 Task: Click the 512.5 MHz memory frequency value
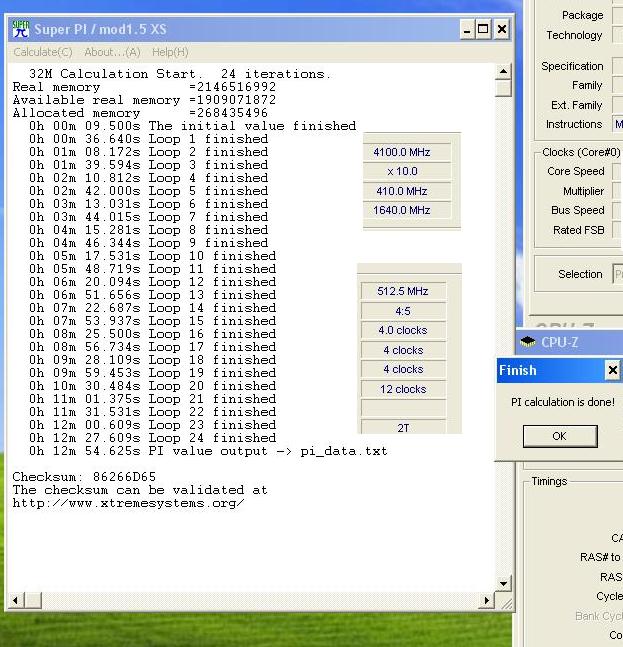(x=403, y=291)
